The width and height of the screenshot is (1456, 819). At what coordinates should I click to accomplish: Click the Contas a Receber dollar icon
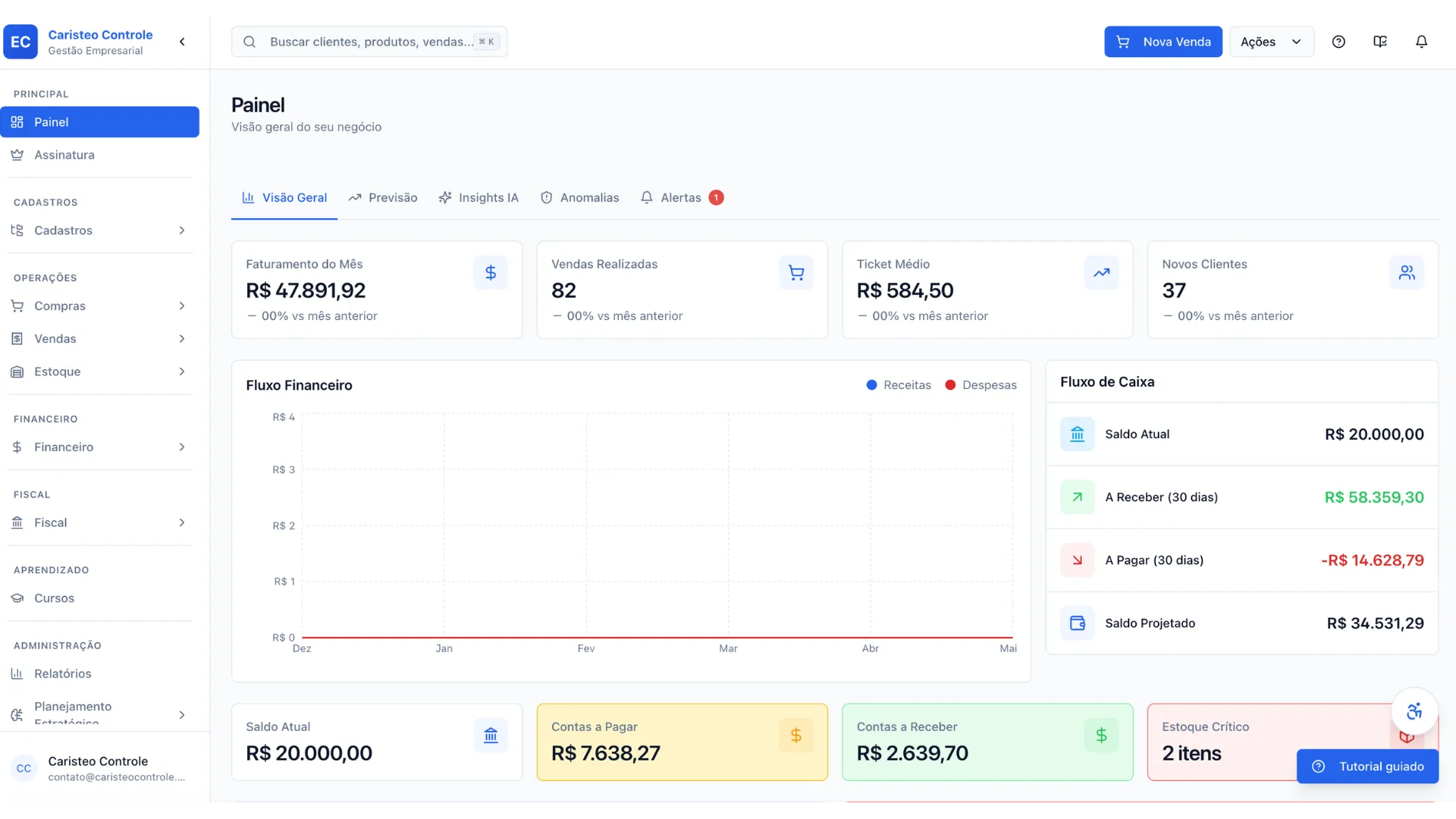coord(1102,736)
